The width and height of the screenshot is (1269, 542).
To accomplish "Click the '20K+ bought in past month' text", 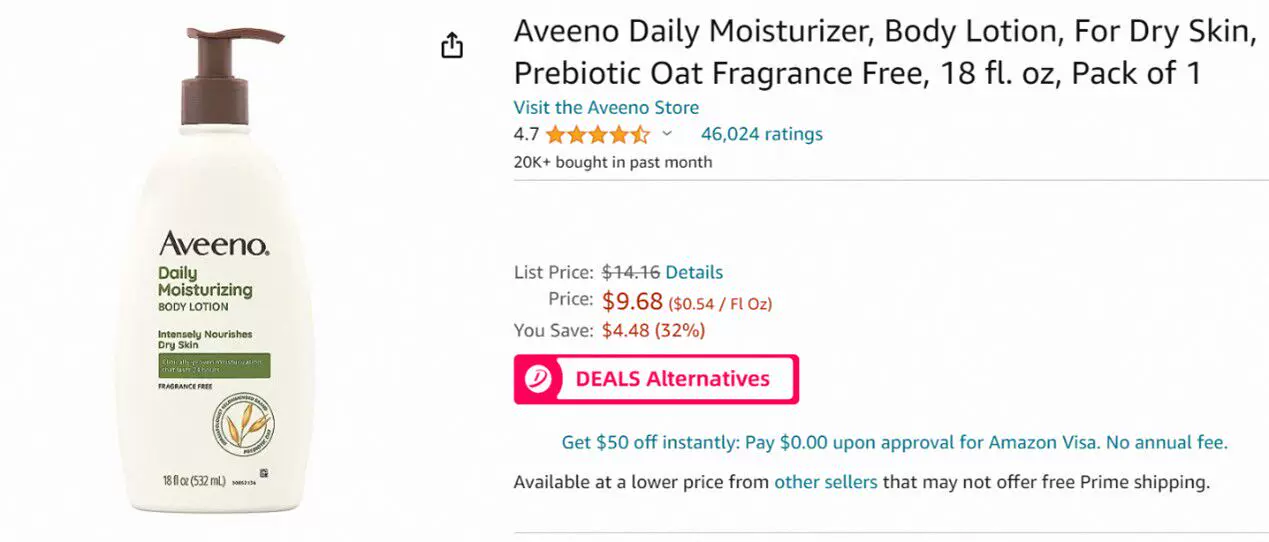I will [613, 162].
